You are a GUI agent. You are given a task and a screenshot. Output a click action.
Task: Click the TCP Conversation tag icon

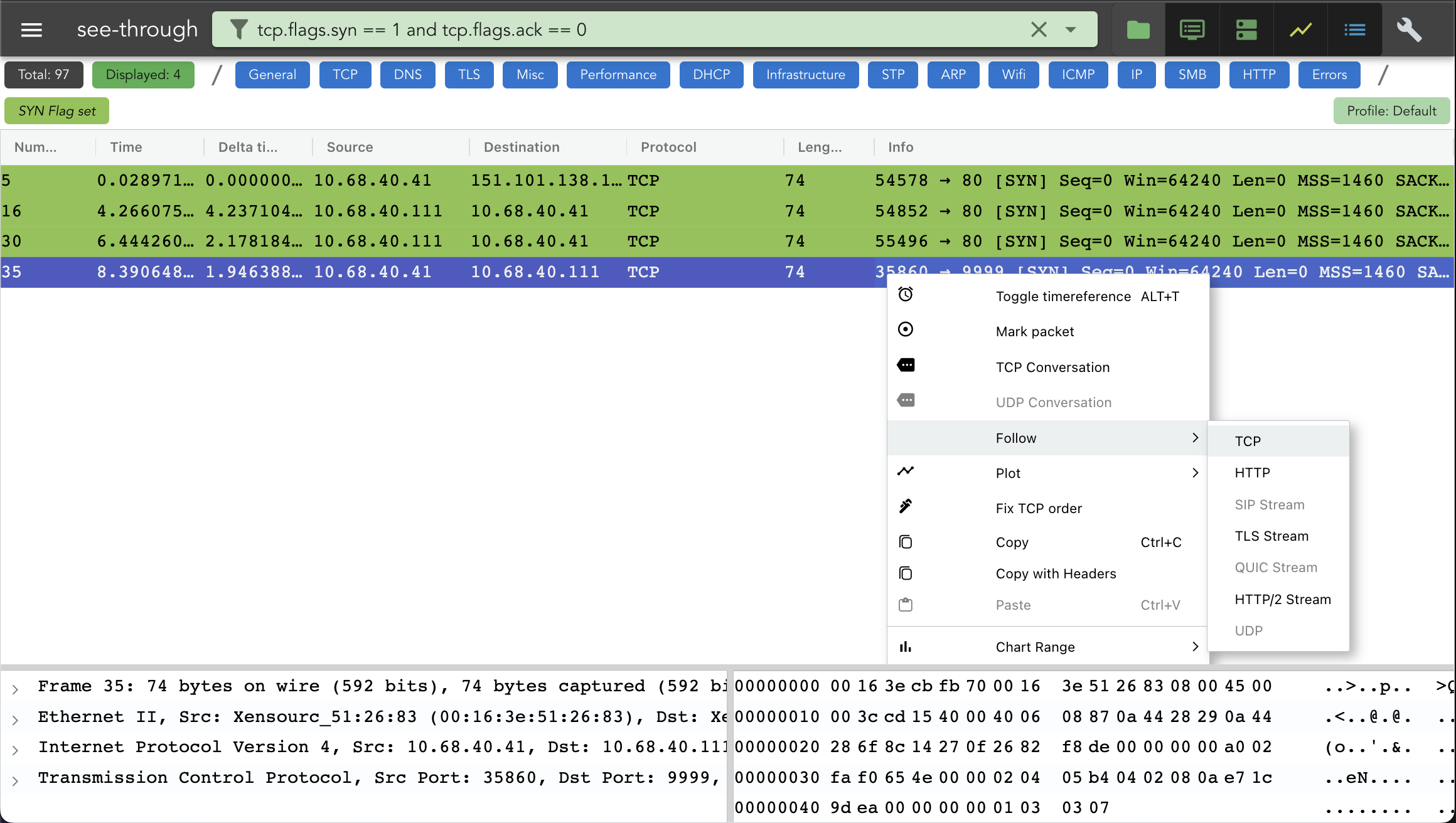pyautogui.click(x=906, y=365)
